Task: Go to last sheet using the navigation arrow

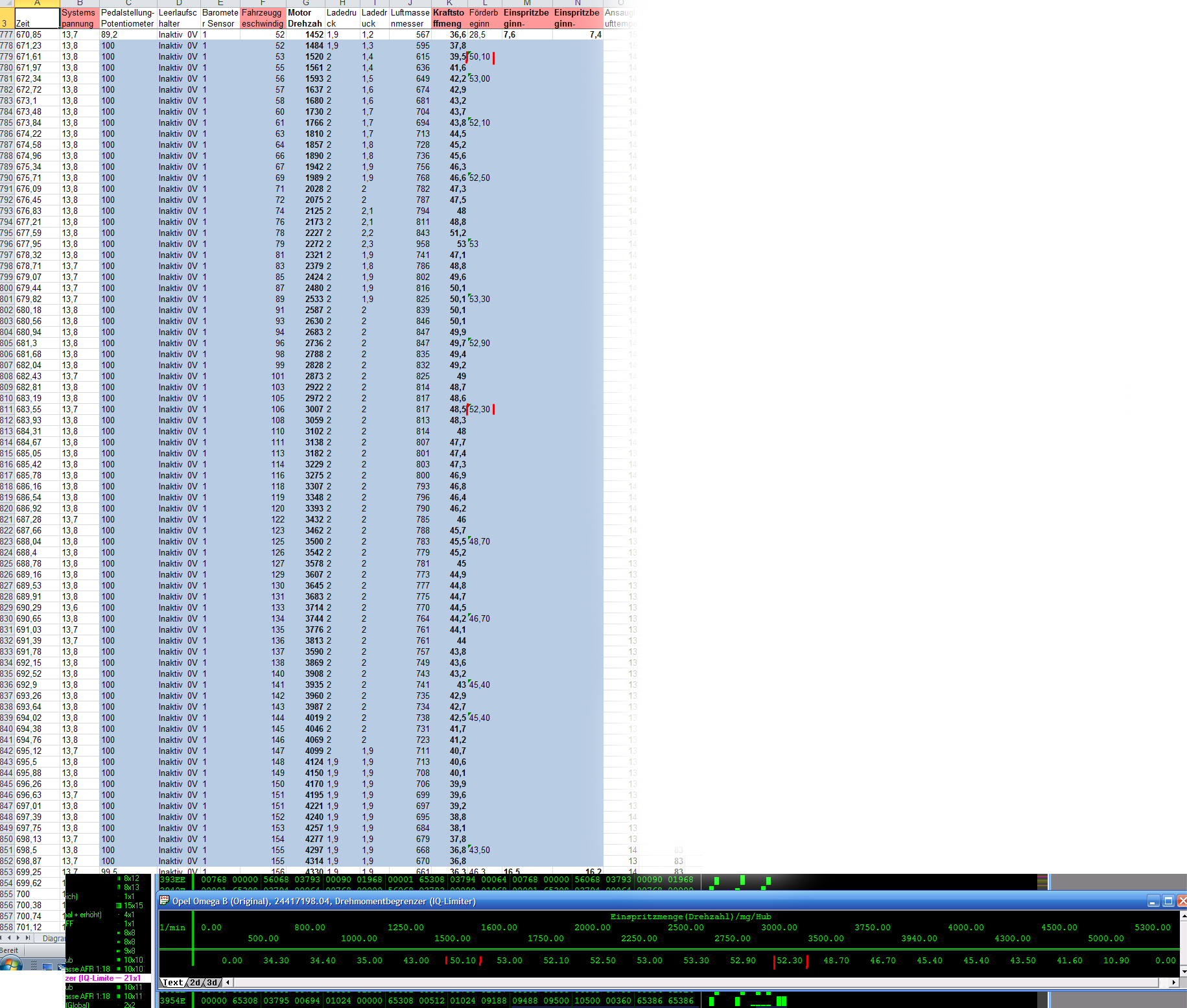Action: click(x=27, y=937)
